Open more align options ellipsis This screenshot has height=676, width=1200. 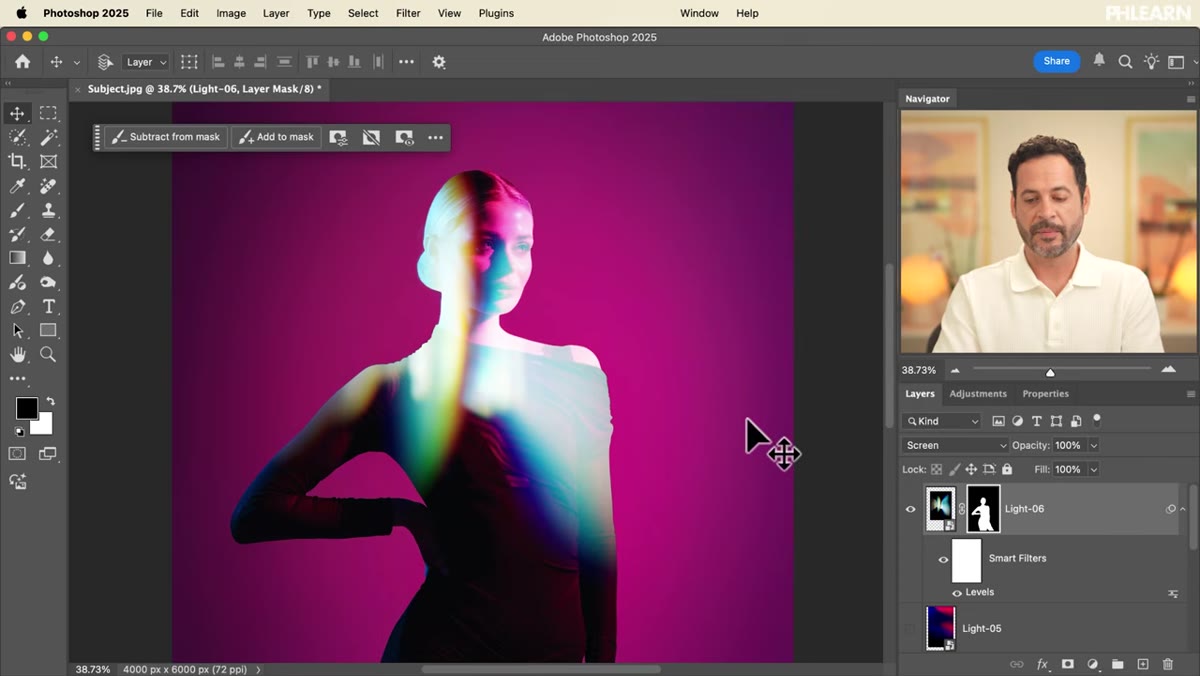[x=406, y=62]
